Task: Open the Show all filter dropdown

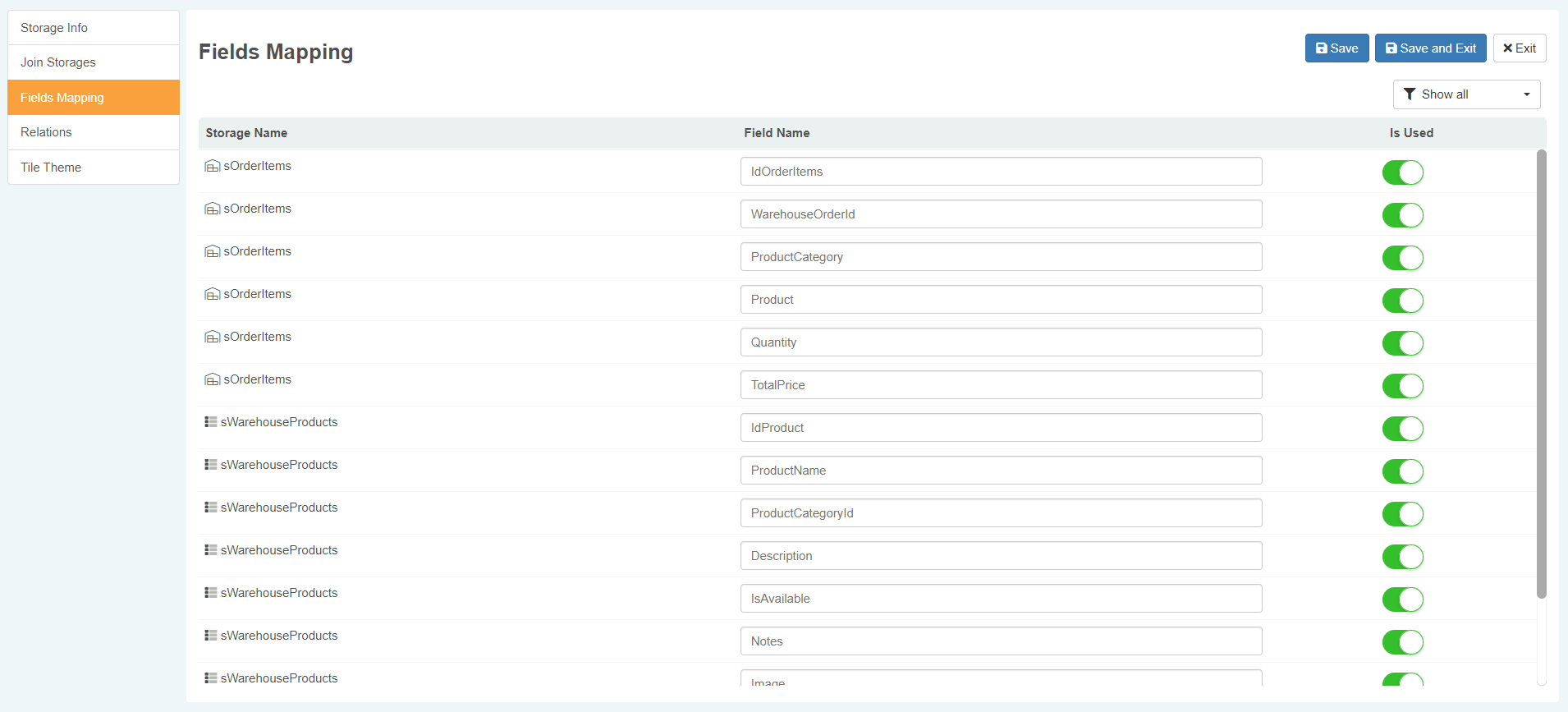Action: point(1465,94)
